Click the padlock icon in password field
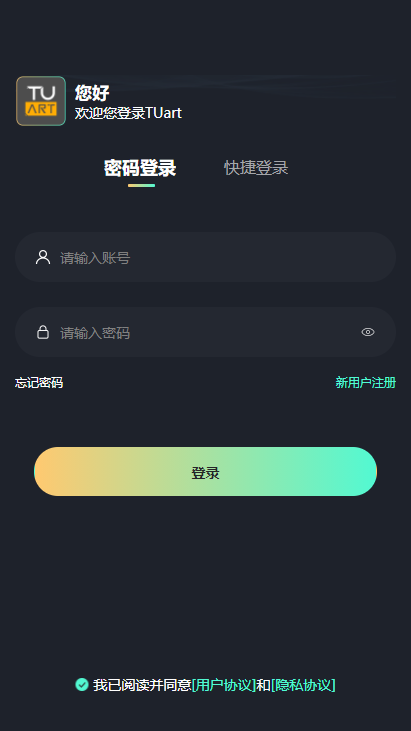 pos(43,332)
